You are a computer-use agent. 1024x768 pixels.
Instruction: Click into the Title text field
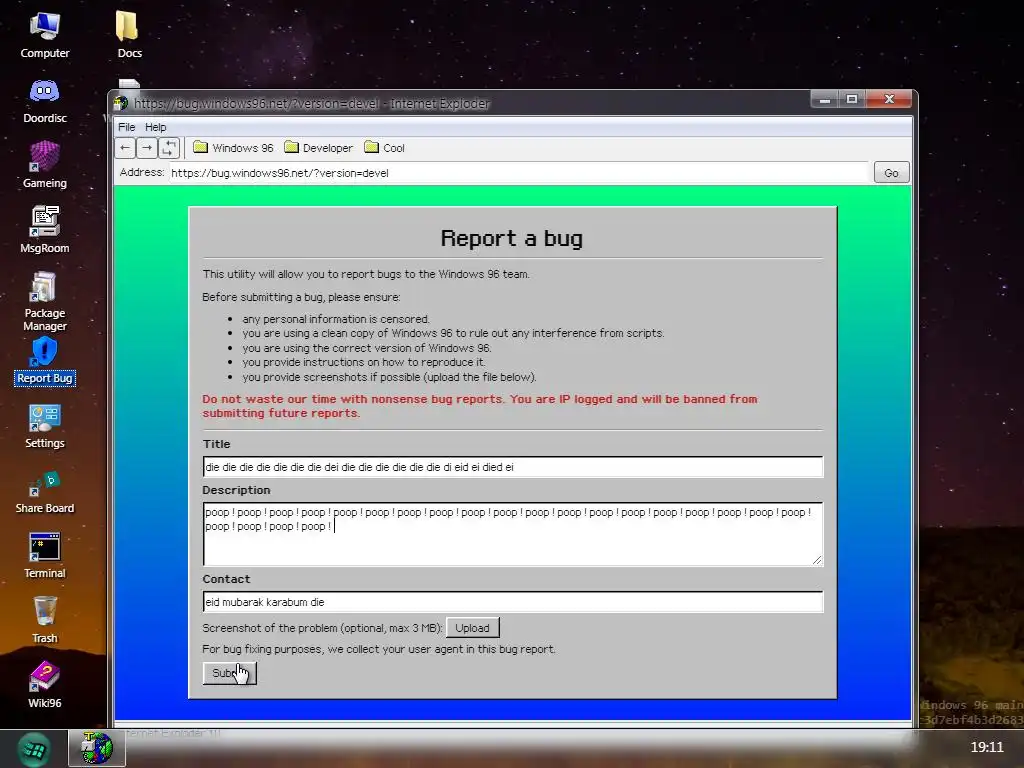click(x=513, y=467)
